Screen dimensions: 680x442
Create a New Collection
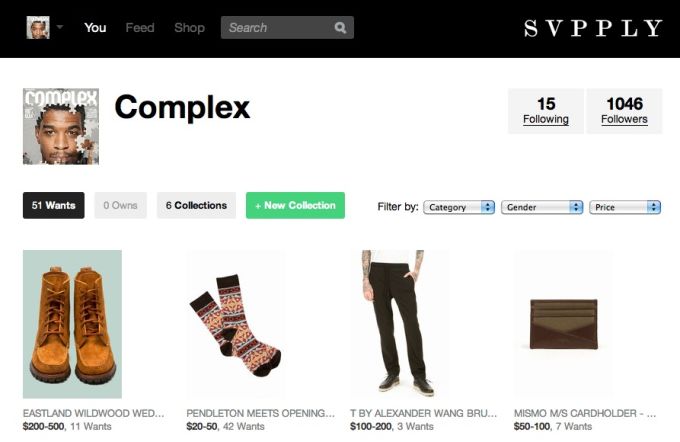point(295,205)
